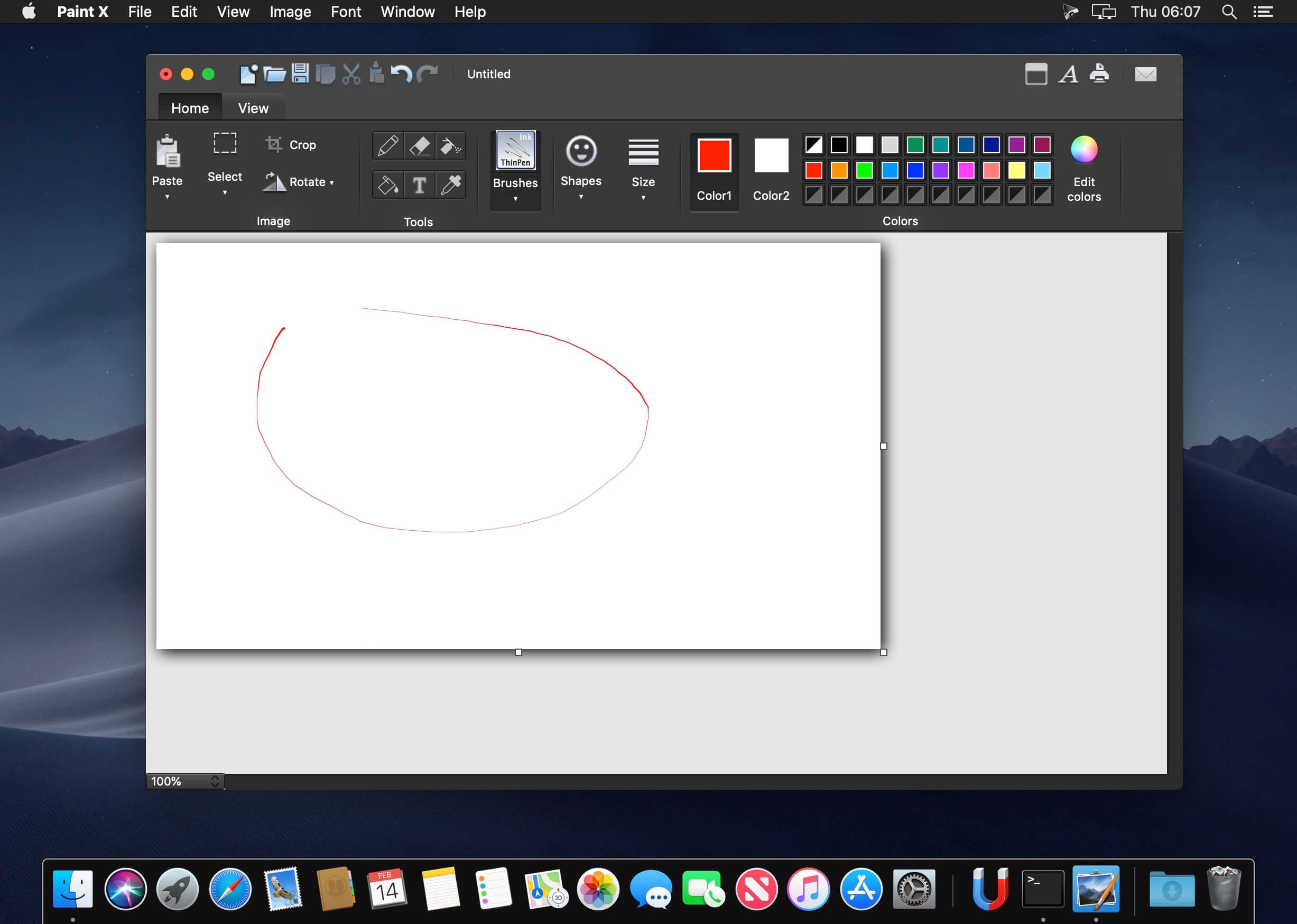
Task: Switch to the View ribbon tab
Action: pyautogui.click(x=253, y=108)
